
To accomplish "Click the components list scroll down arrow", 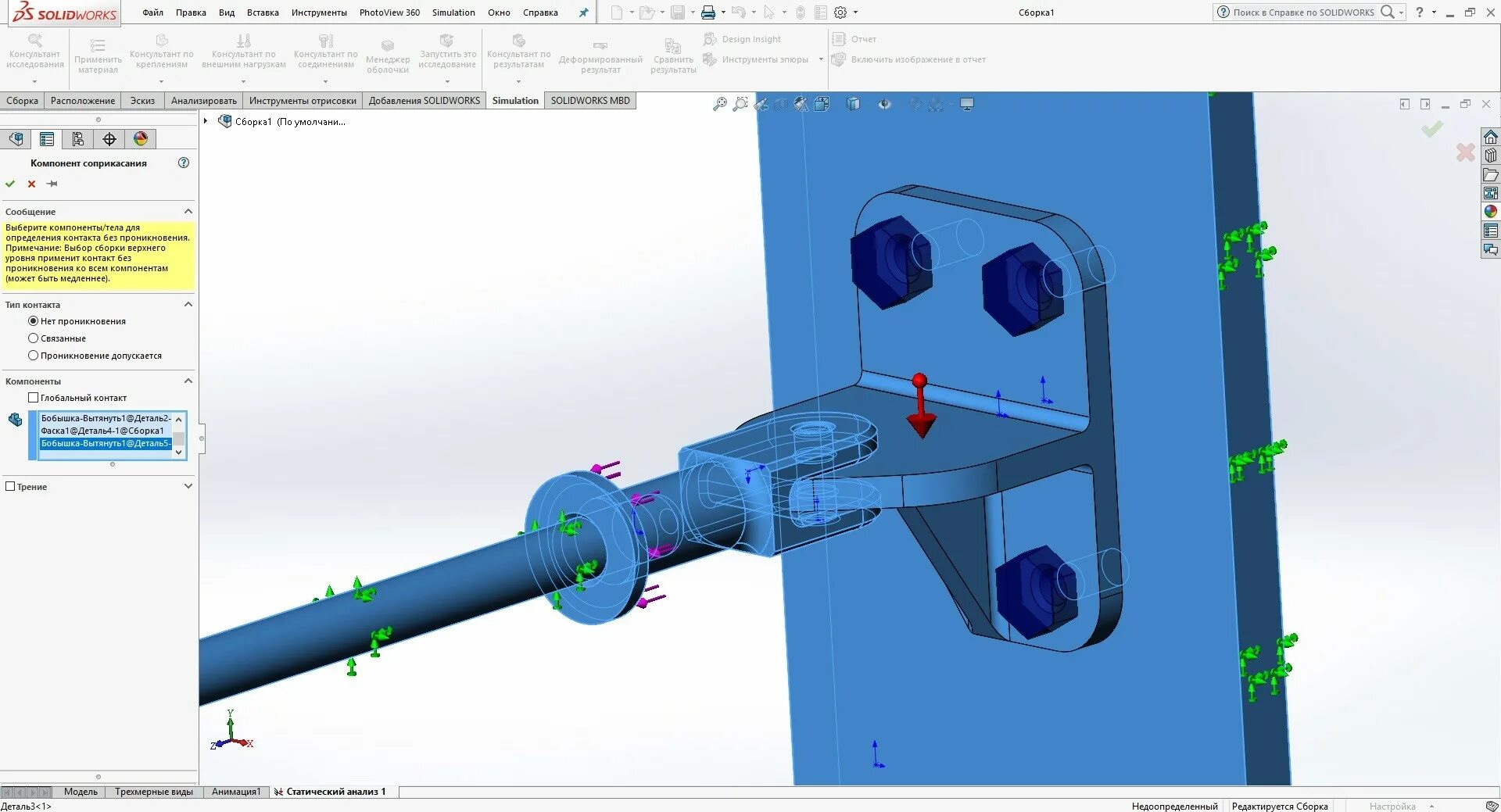I will [x=179, y=453].
